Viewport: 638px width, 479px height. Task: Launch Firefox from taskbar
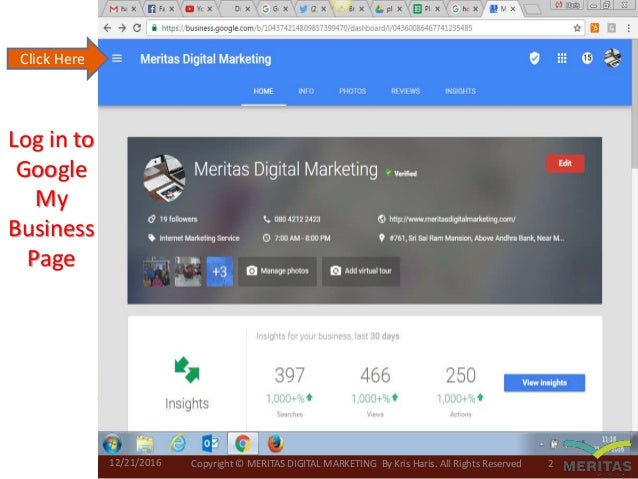[275, 444]
